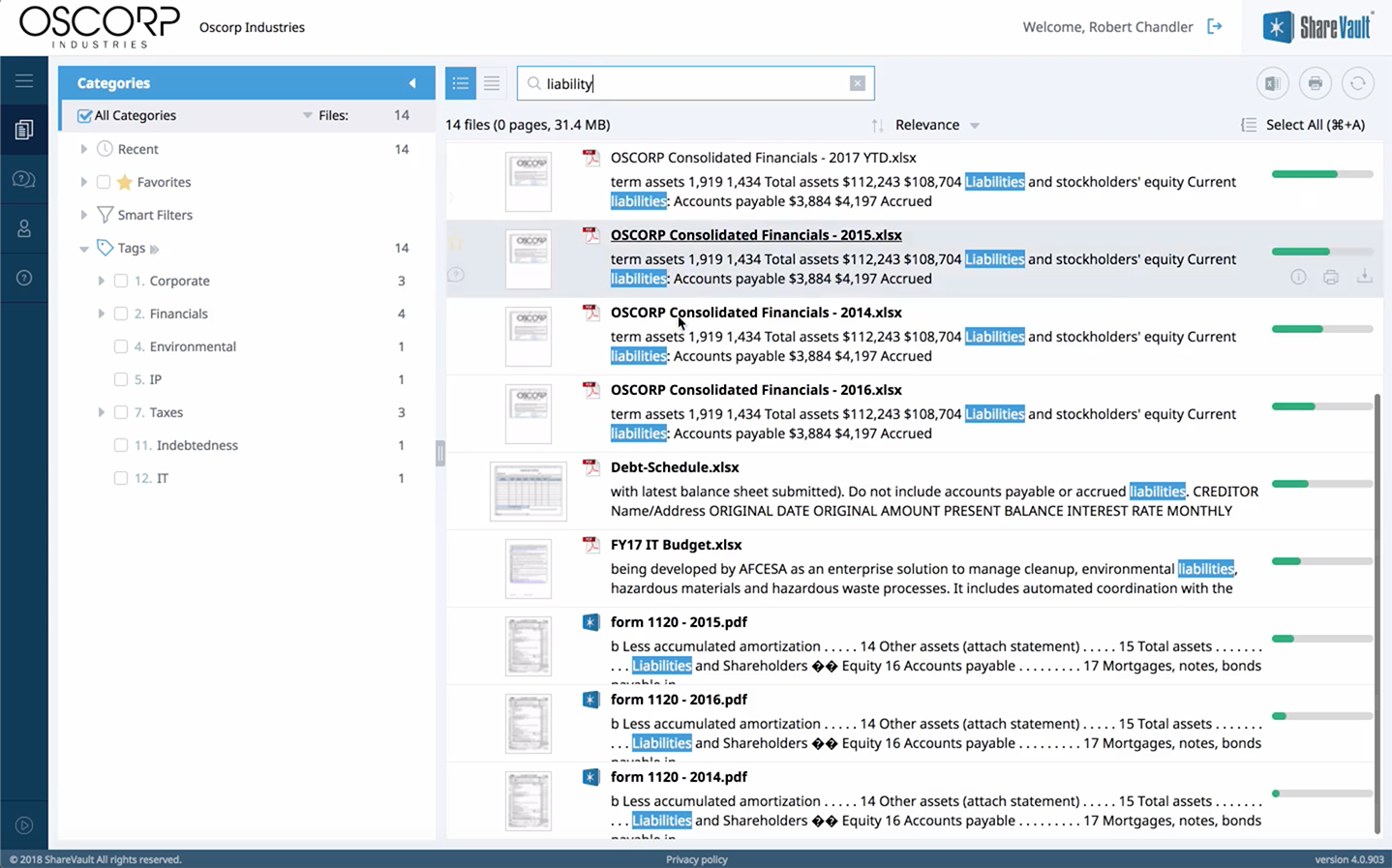Expand the Favorites tree node

coord(83,182)
